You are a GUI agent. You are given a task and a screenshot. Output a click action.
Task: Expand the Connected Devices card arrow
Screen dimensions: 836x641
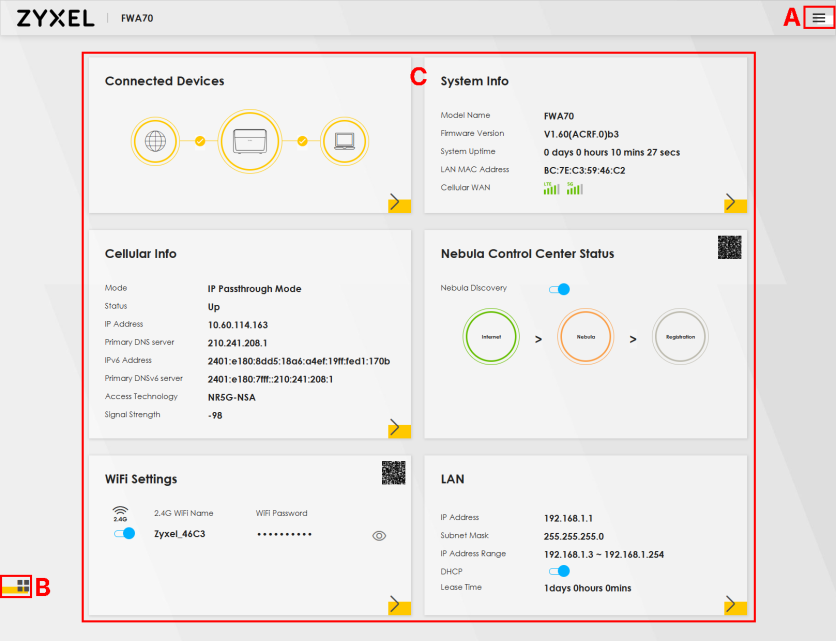(398, 203)
